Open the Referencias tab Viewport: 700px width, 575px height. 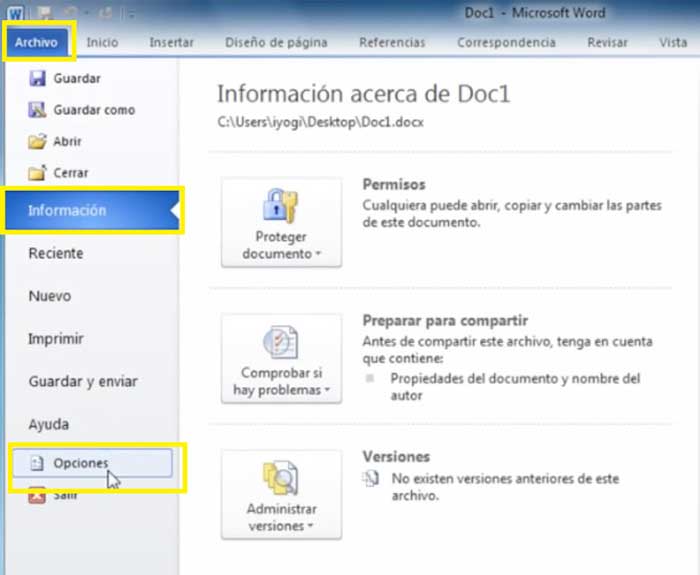tap(392, 42)
